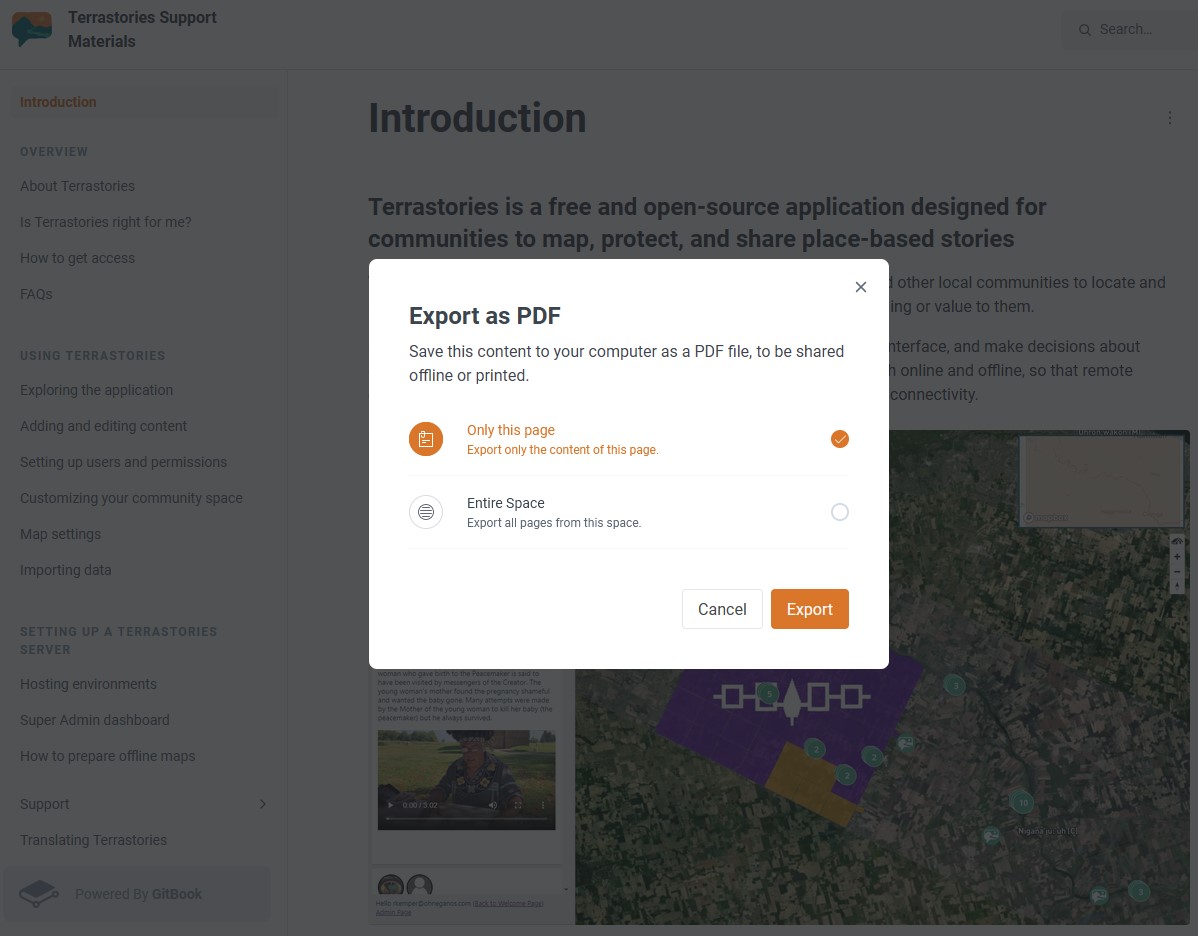
Task: Open the page options three-dot menu
Action: [1170, 118]
